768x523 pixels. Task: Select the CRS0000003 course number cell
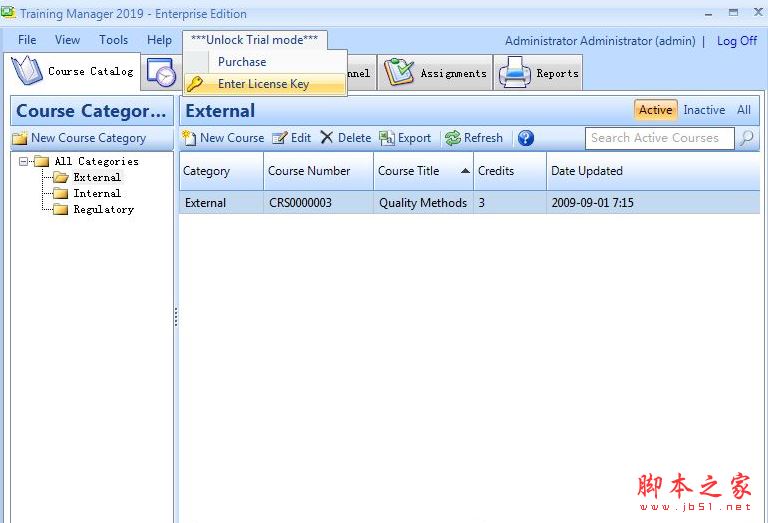click(x=318, y=203)
